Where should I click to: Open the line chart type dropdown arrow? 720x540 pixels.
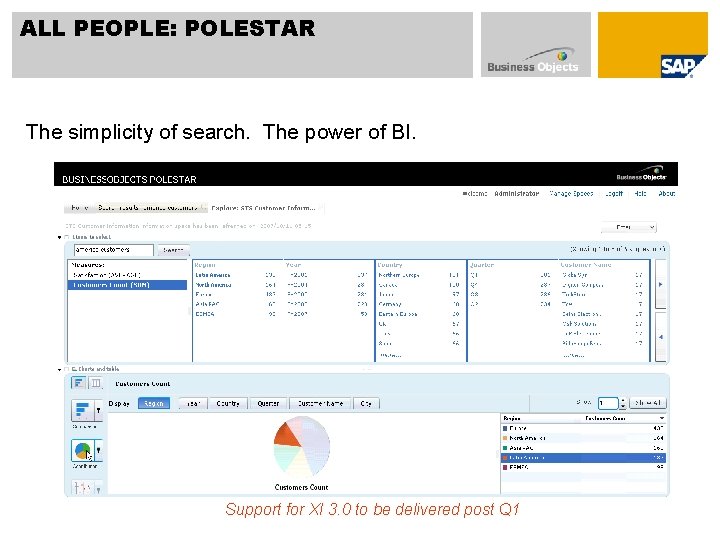pyautogui.click(x=98, y=489)
